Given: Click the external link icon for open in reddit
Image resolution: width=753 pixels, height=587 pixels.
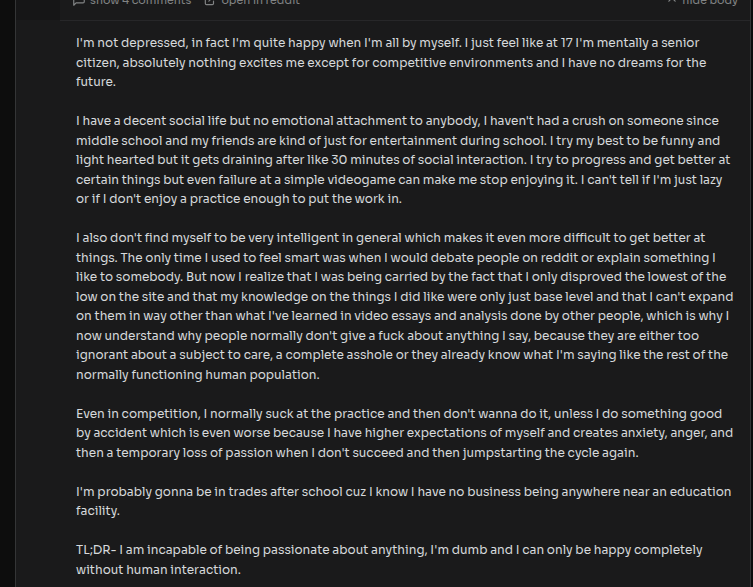Looking at the screenshot, I should click(x=209, y=2).
